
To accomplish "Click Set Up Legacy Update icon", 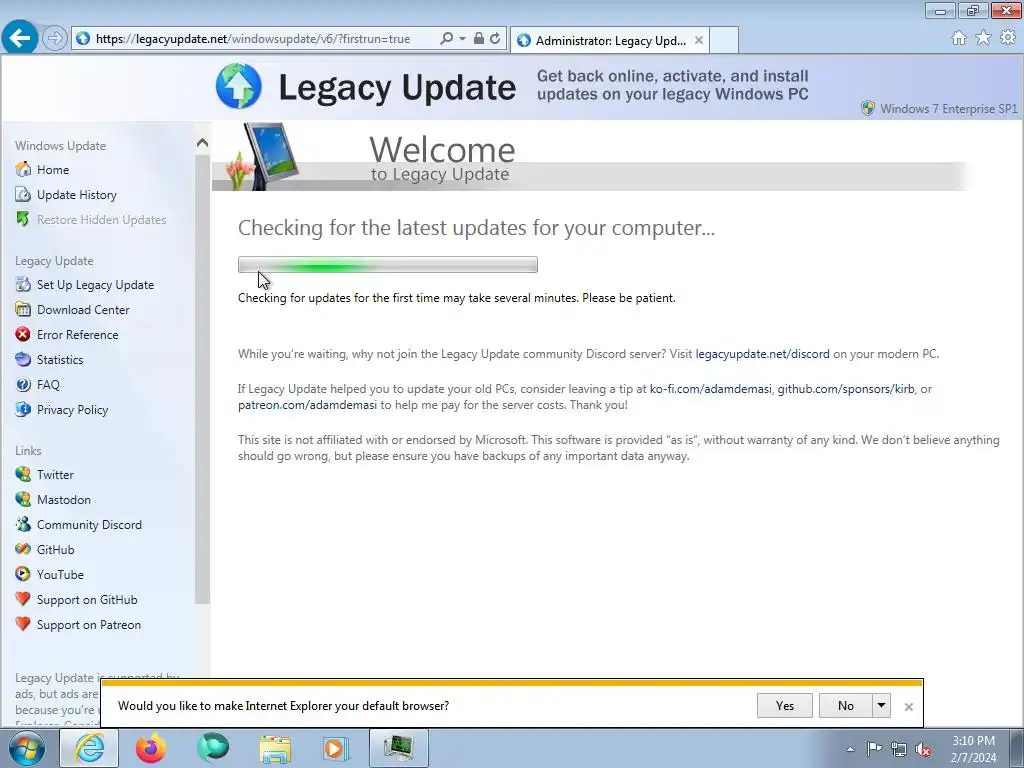I will click(x=23, y=284).
